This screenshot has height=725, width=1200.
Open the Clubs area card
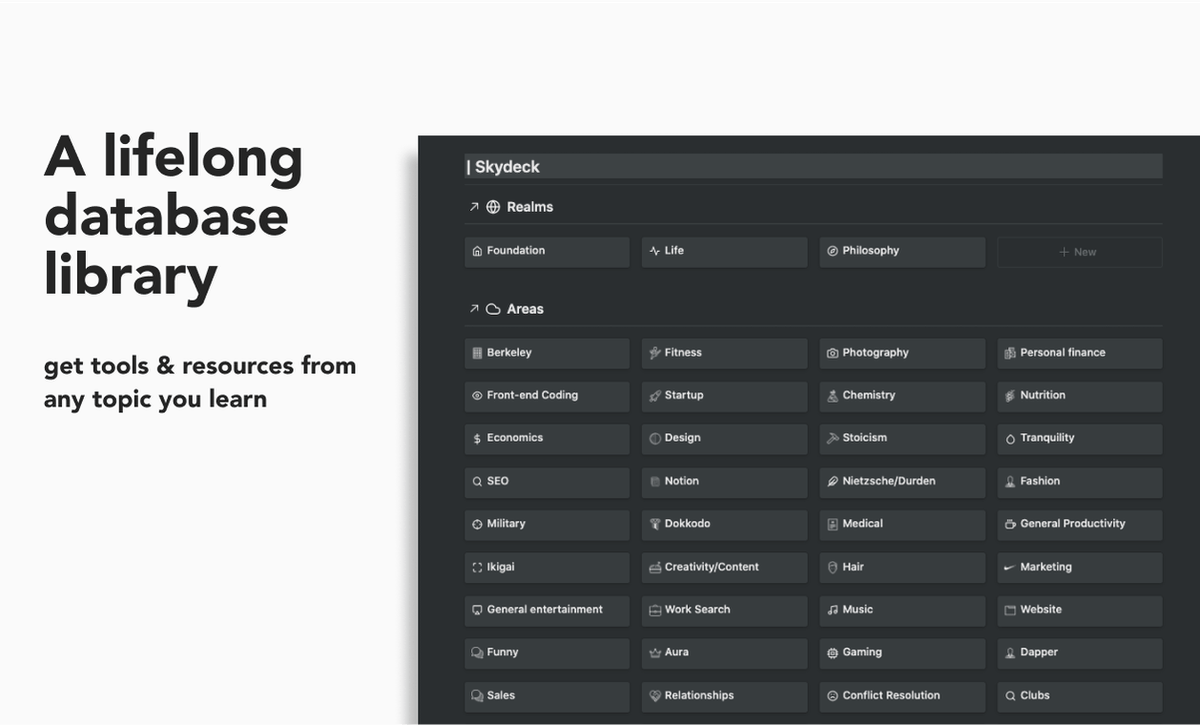point(1080,696)
